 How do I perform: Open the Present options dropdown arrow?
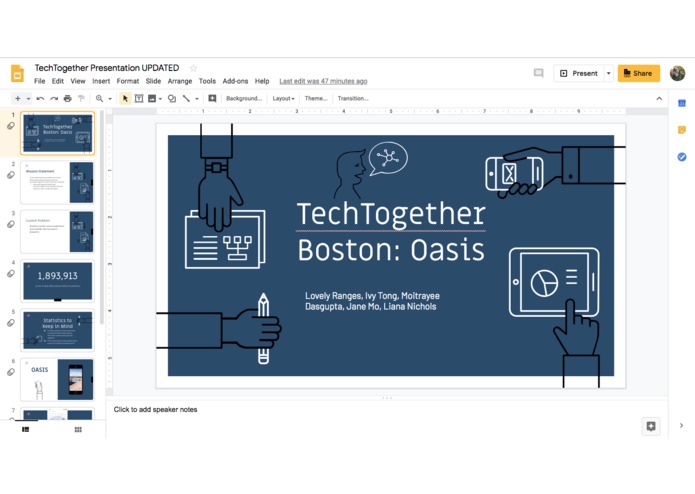click(x=609, y=74)
